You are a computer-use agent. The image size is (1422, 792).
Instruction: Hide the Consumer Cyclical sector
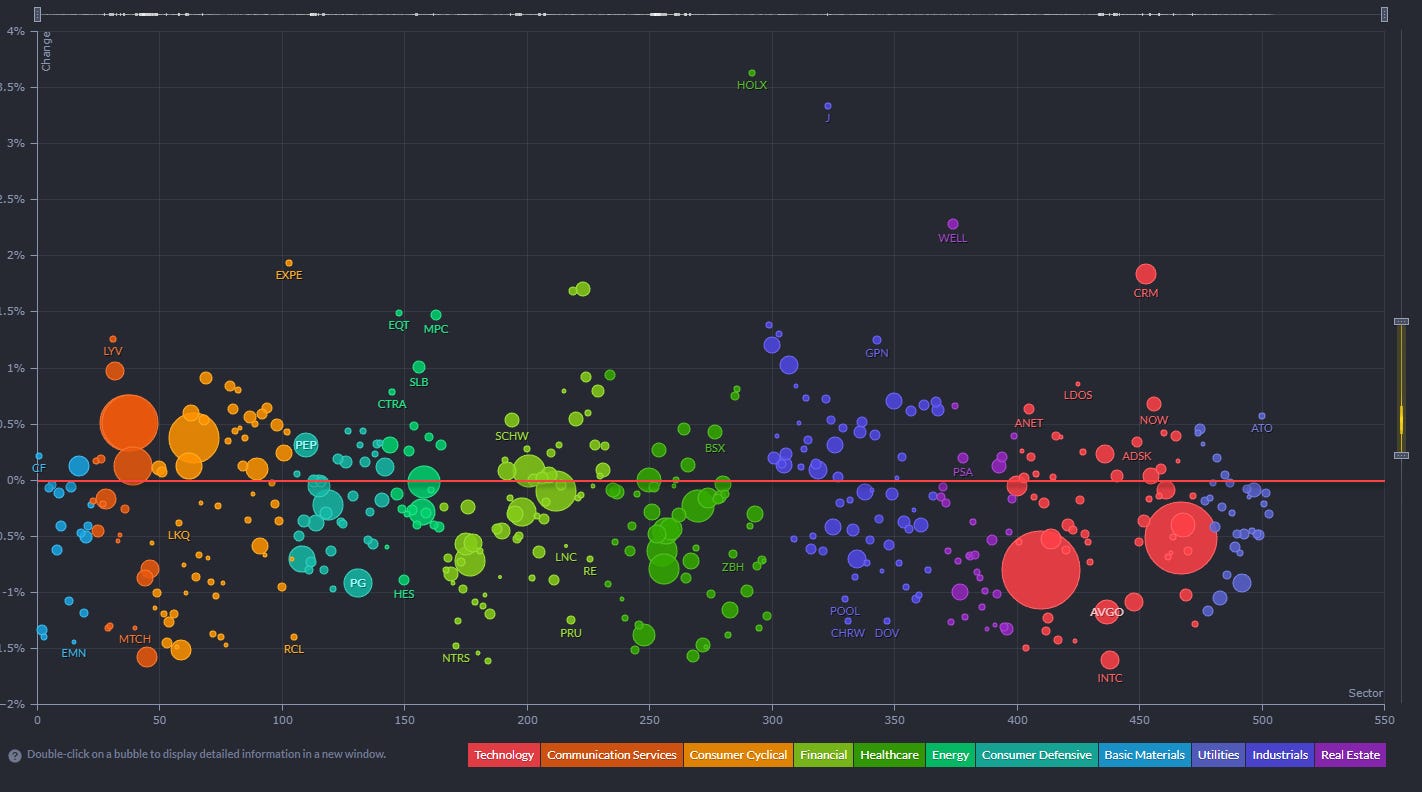(x=738, y=755)
